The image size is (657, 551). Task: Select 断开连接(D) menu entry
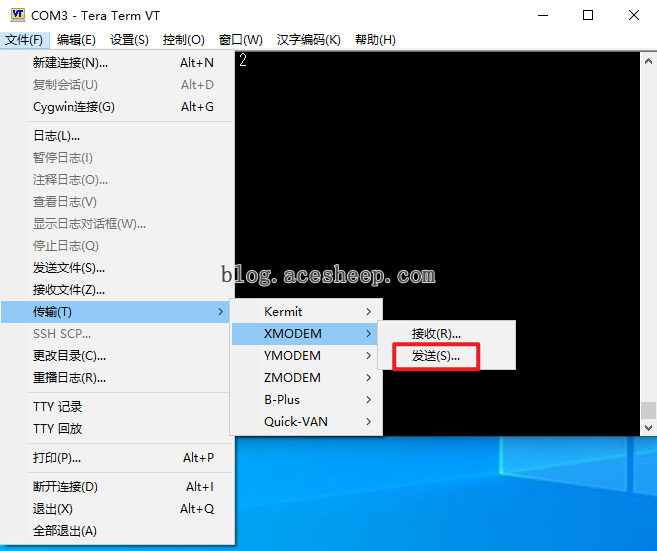coord(117,486)
